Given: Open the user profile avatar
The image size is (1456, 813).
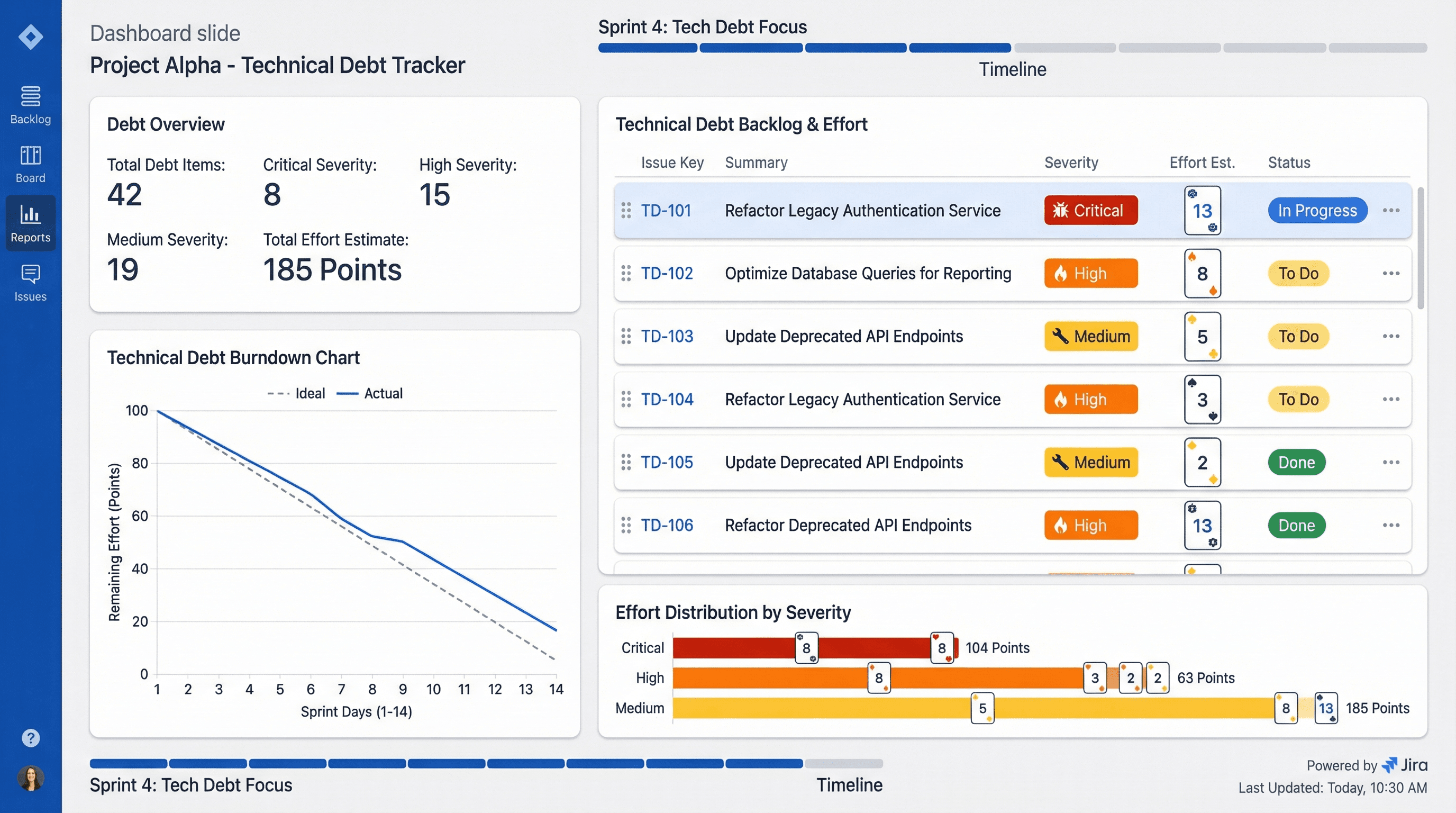Looking at the screenshot, I should [x=31, y=778].
